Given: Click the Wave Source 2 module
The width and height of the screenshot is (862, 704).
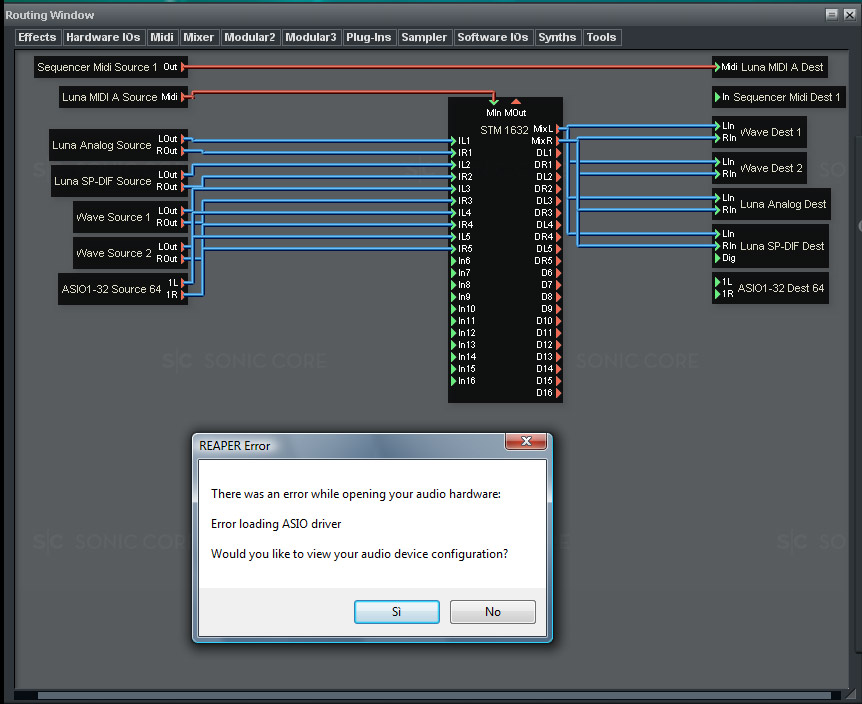Looking at the screenshot, I should coord(112,253).
